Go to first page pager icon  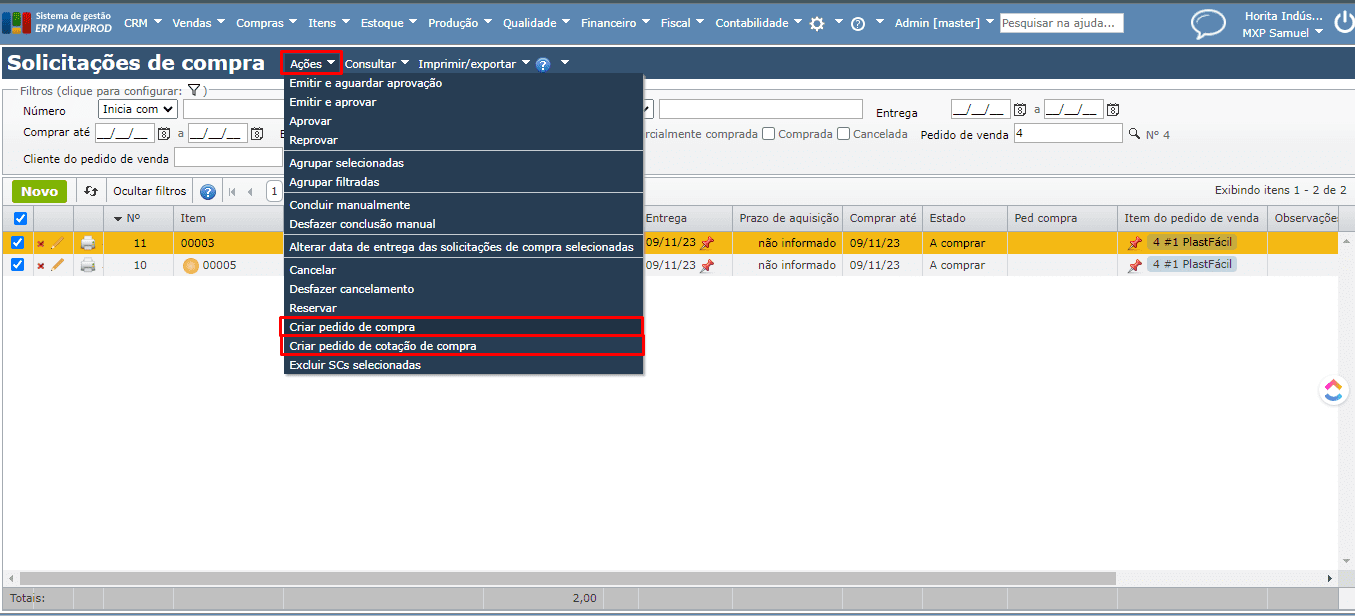(x=232, y=192)
